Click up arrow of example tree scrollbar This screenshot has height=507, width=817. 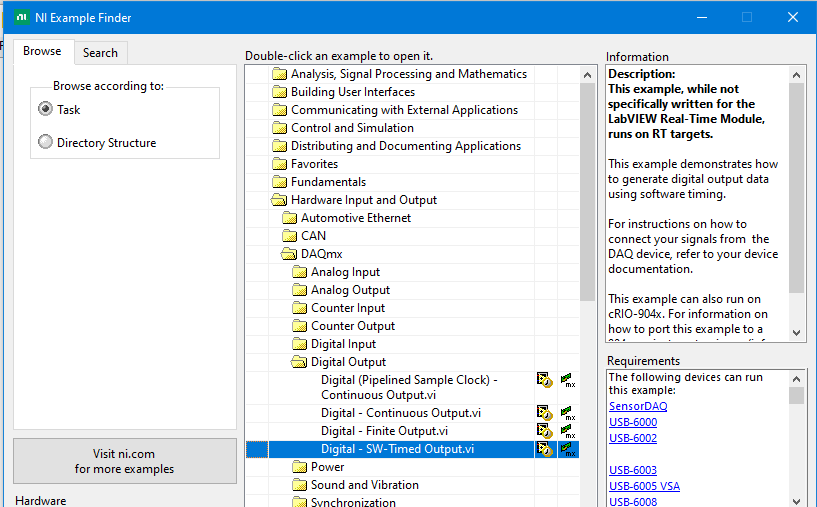[587, 75]
